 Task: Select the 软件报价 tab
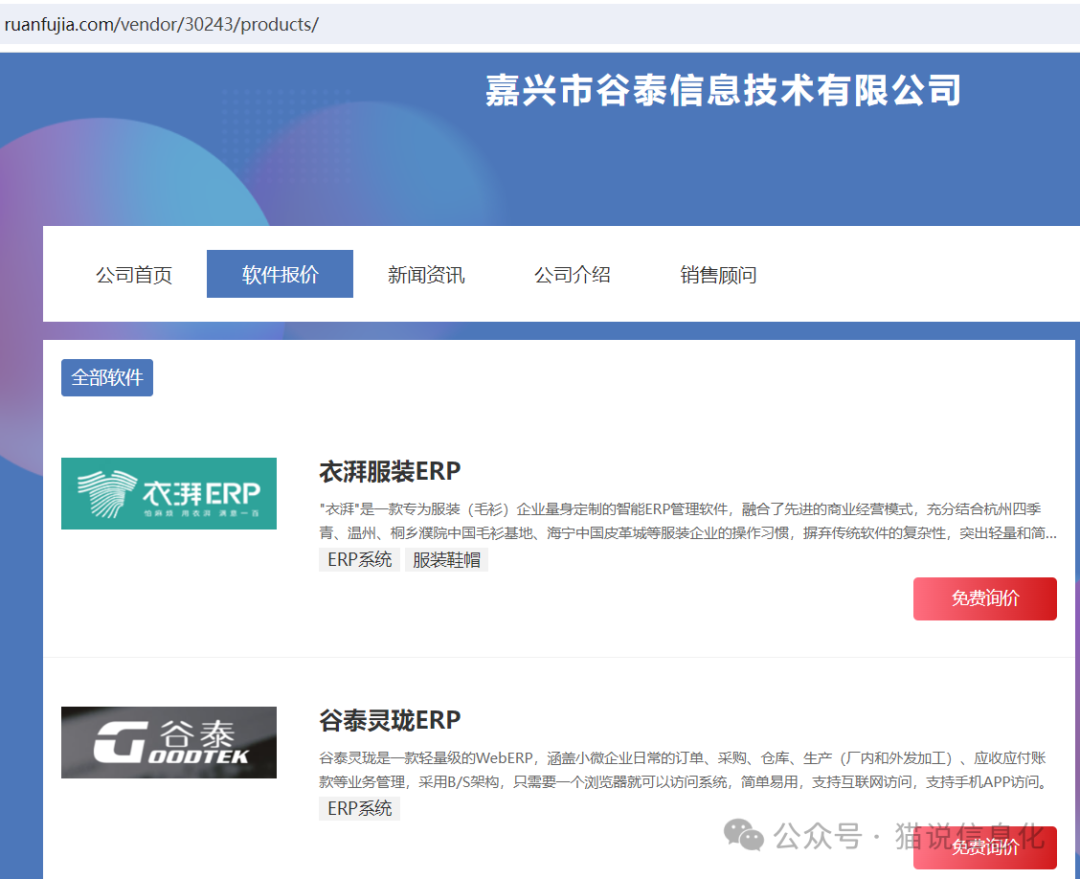pos(280,274)
